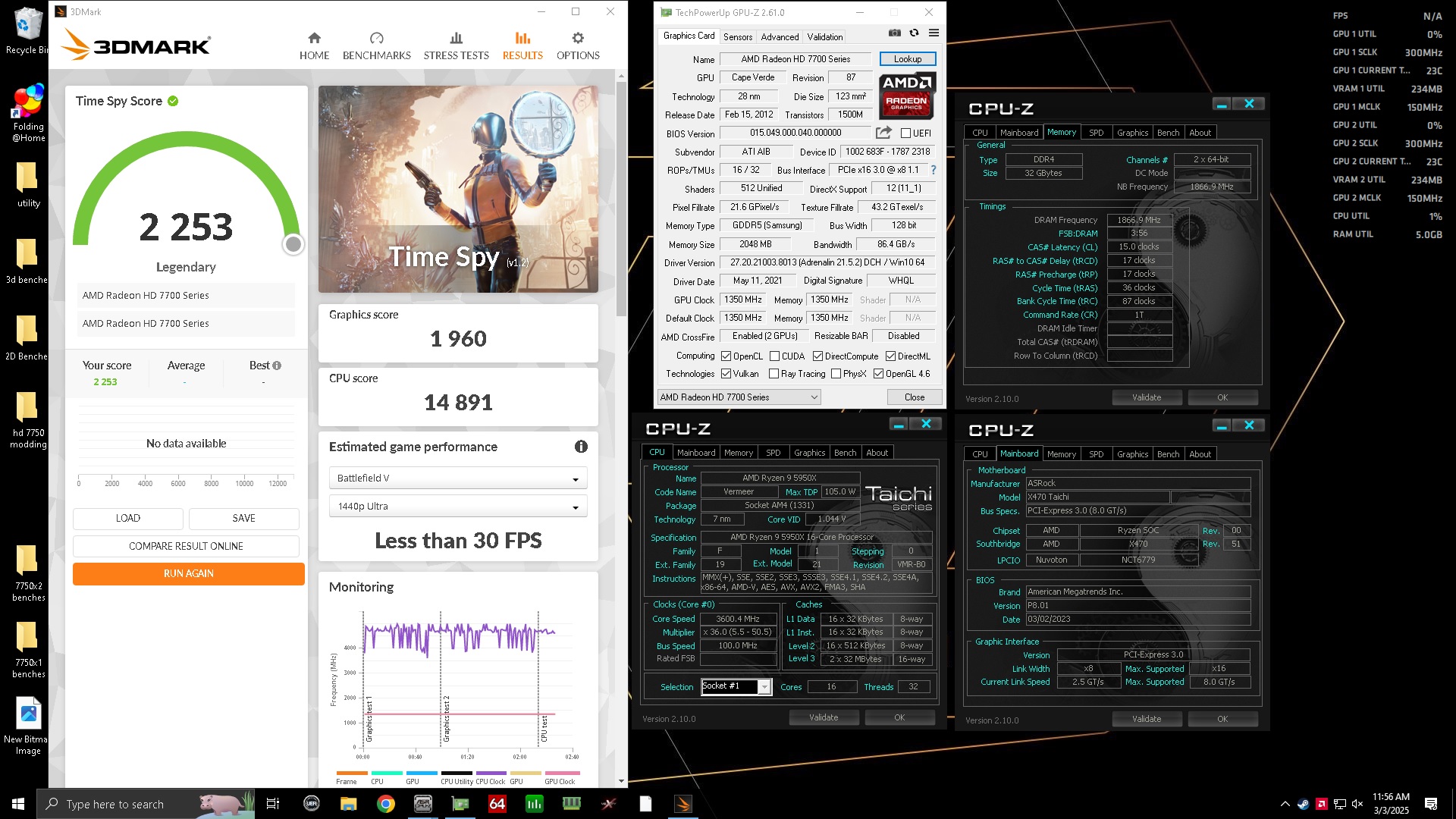
Task: Click the AMD Software tray icon
Action: coord(1322,804)
